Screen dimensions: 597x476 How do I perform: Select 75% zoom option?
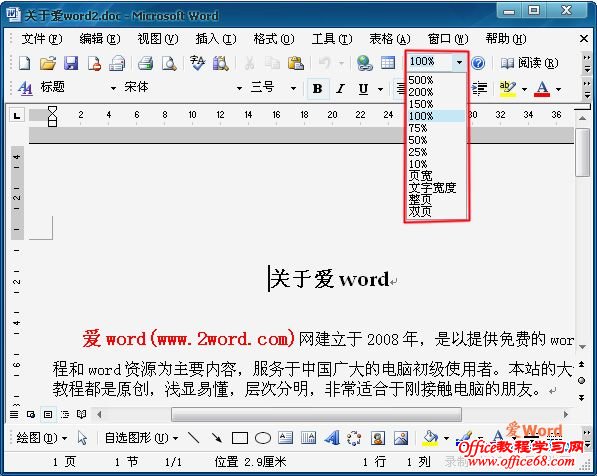tap(436, 128)
